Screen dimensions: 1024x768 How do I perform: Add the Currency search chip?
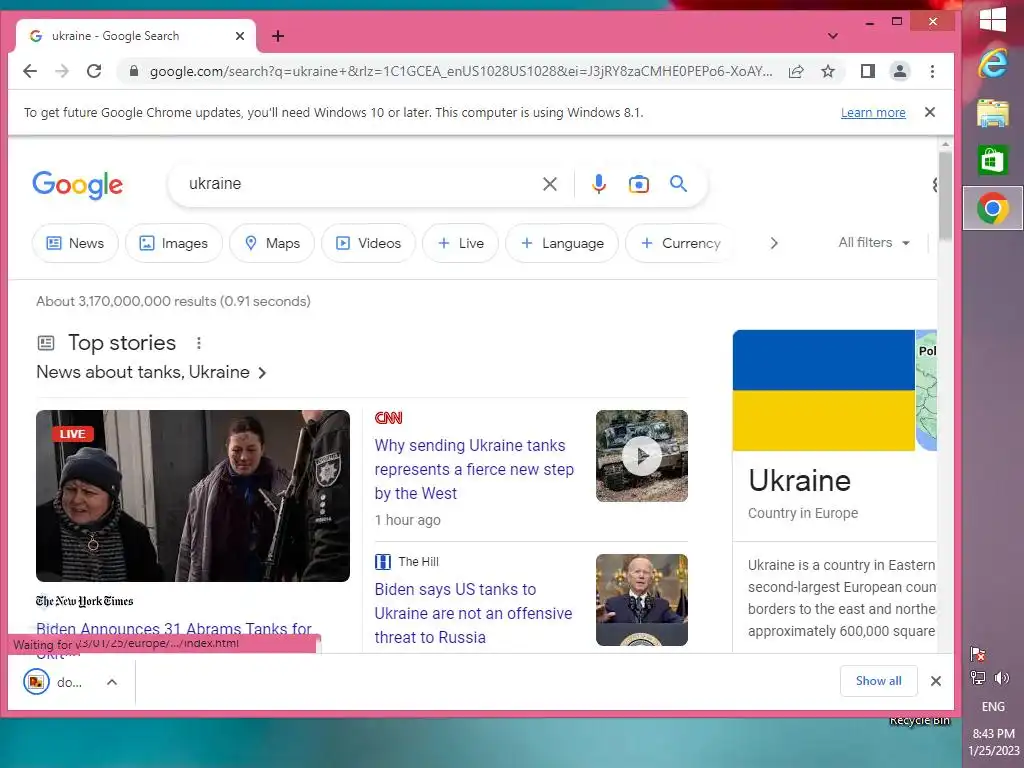tap(679, 243)
